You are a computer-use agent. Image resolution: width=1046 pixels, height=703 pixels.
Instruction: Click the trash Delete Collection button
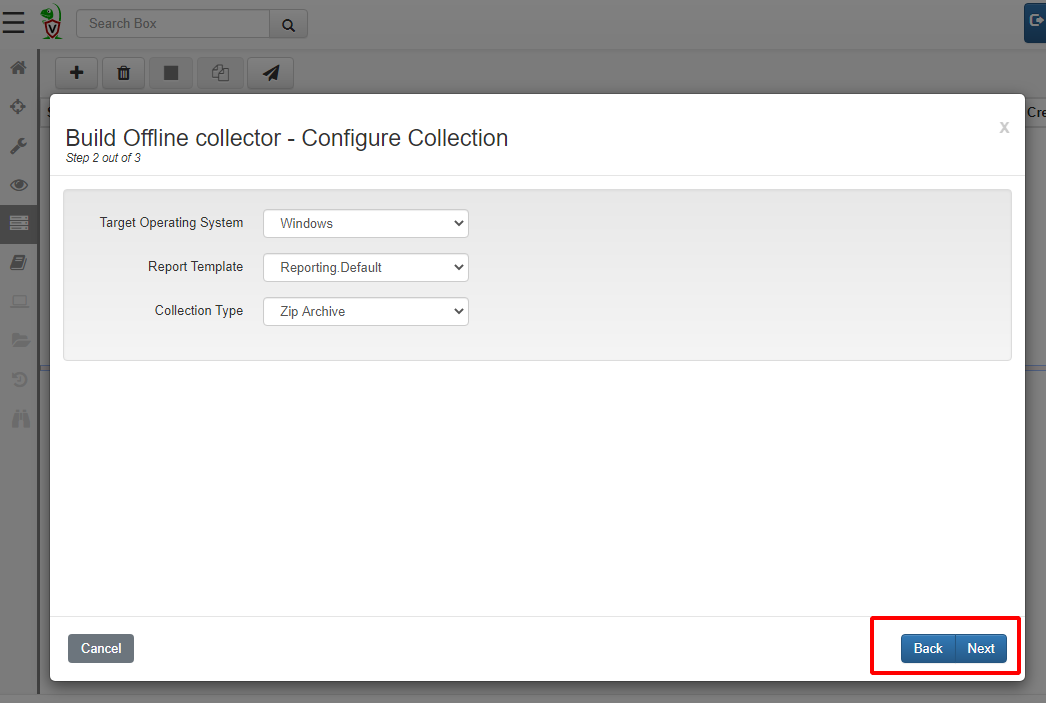[x=123, y=73]
